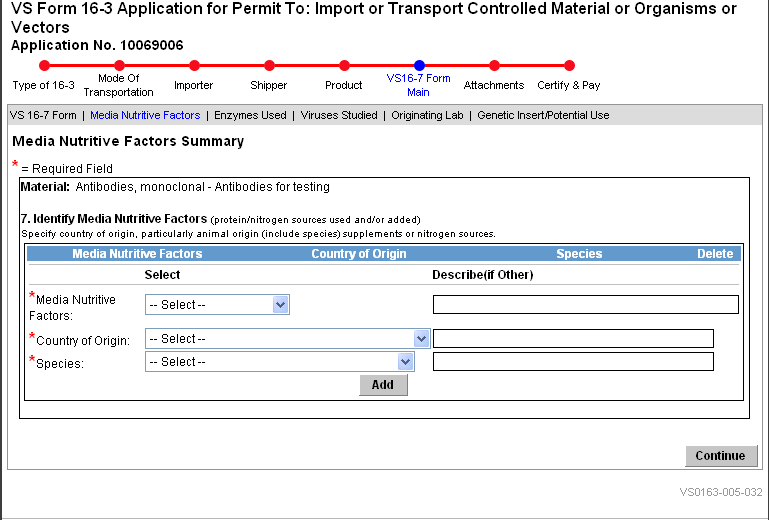Open the Species select dropdown

[x=287, y=362]
